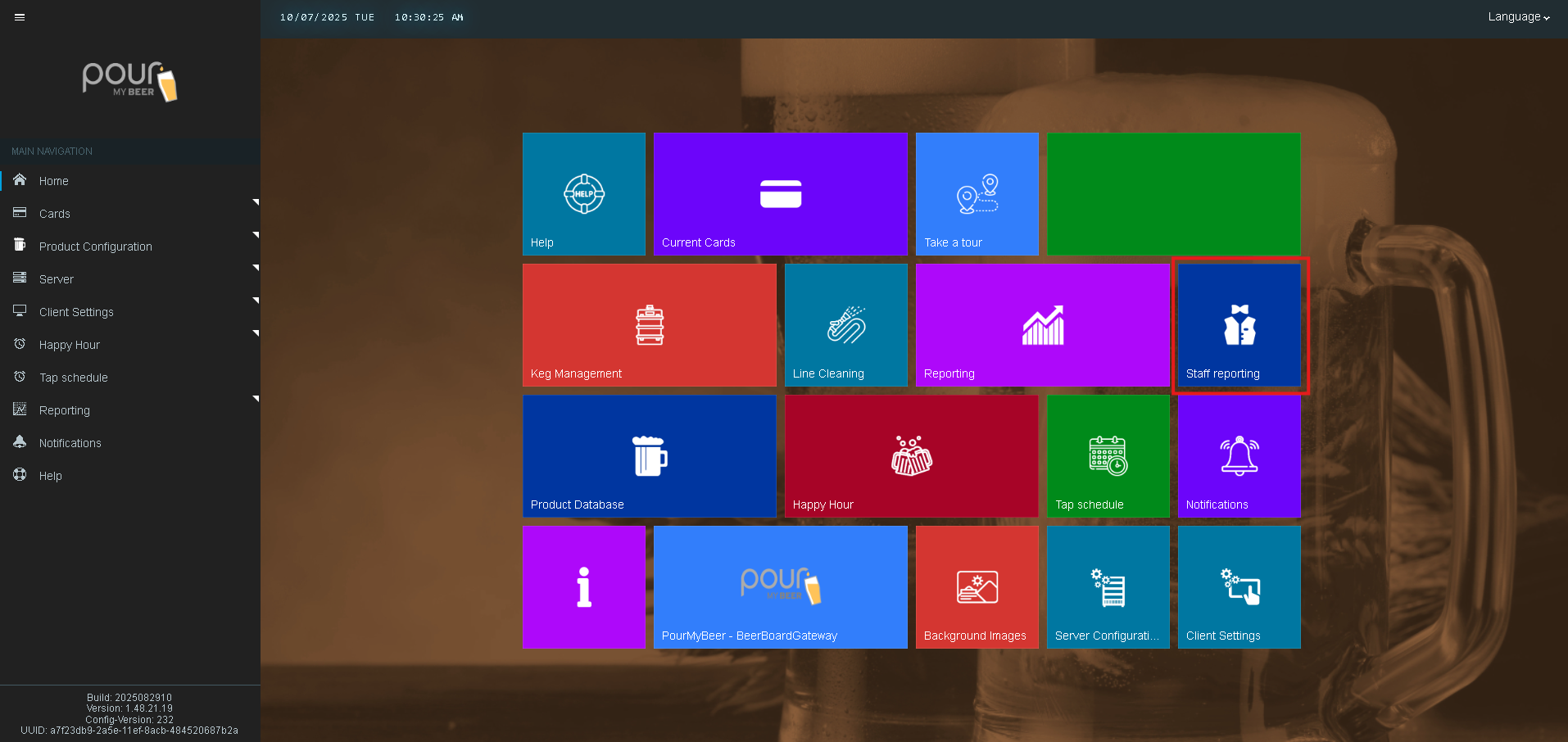
Task: Toggle the hamburger sidebar menu
Action: point(20,17)
